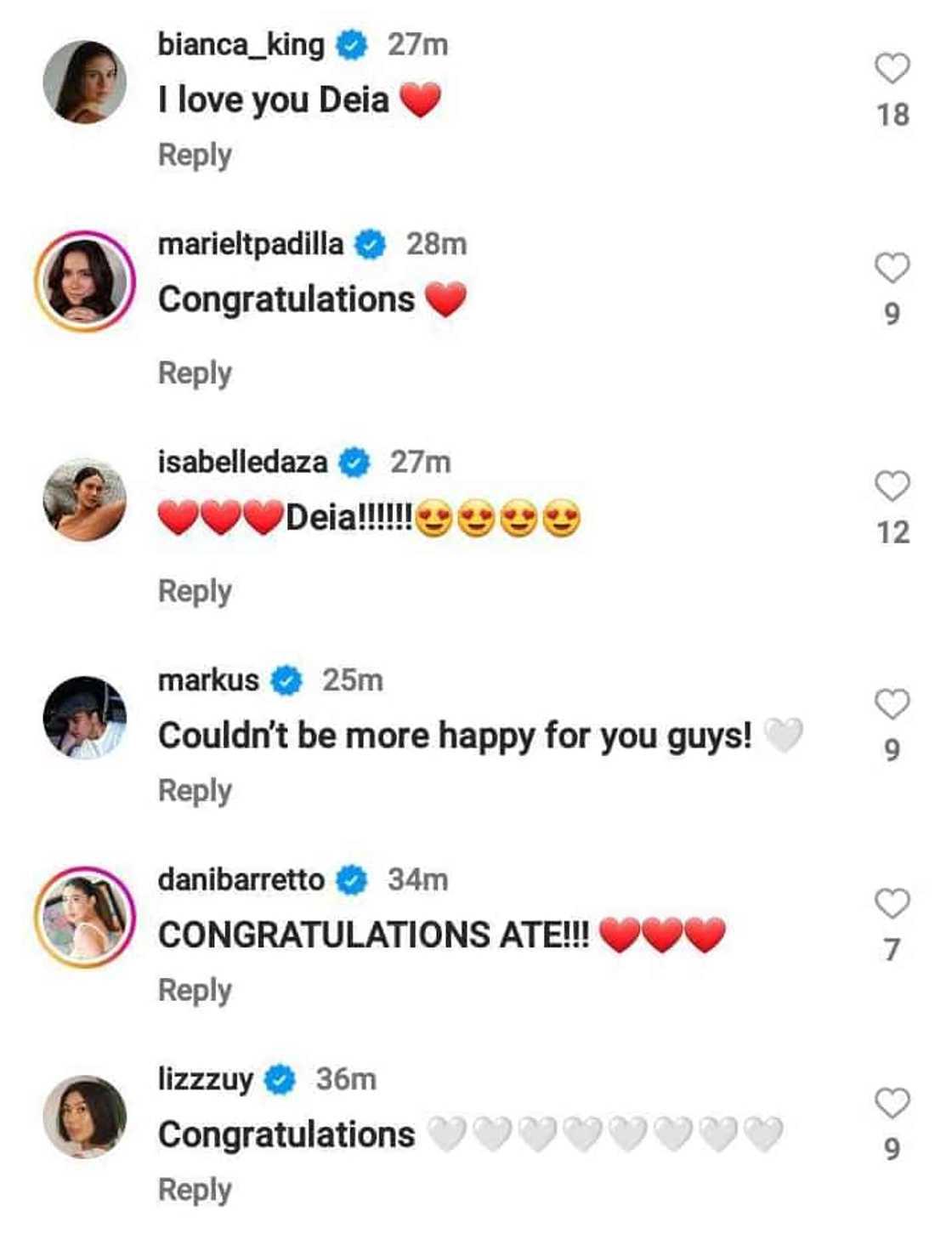Reply to isabelledaza's comment
Screen dimensions: 952x1245
click(x=195, y=591)
